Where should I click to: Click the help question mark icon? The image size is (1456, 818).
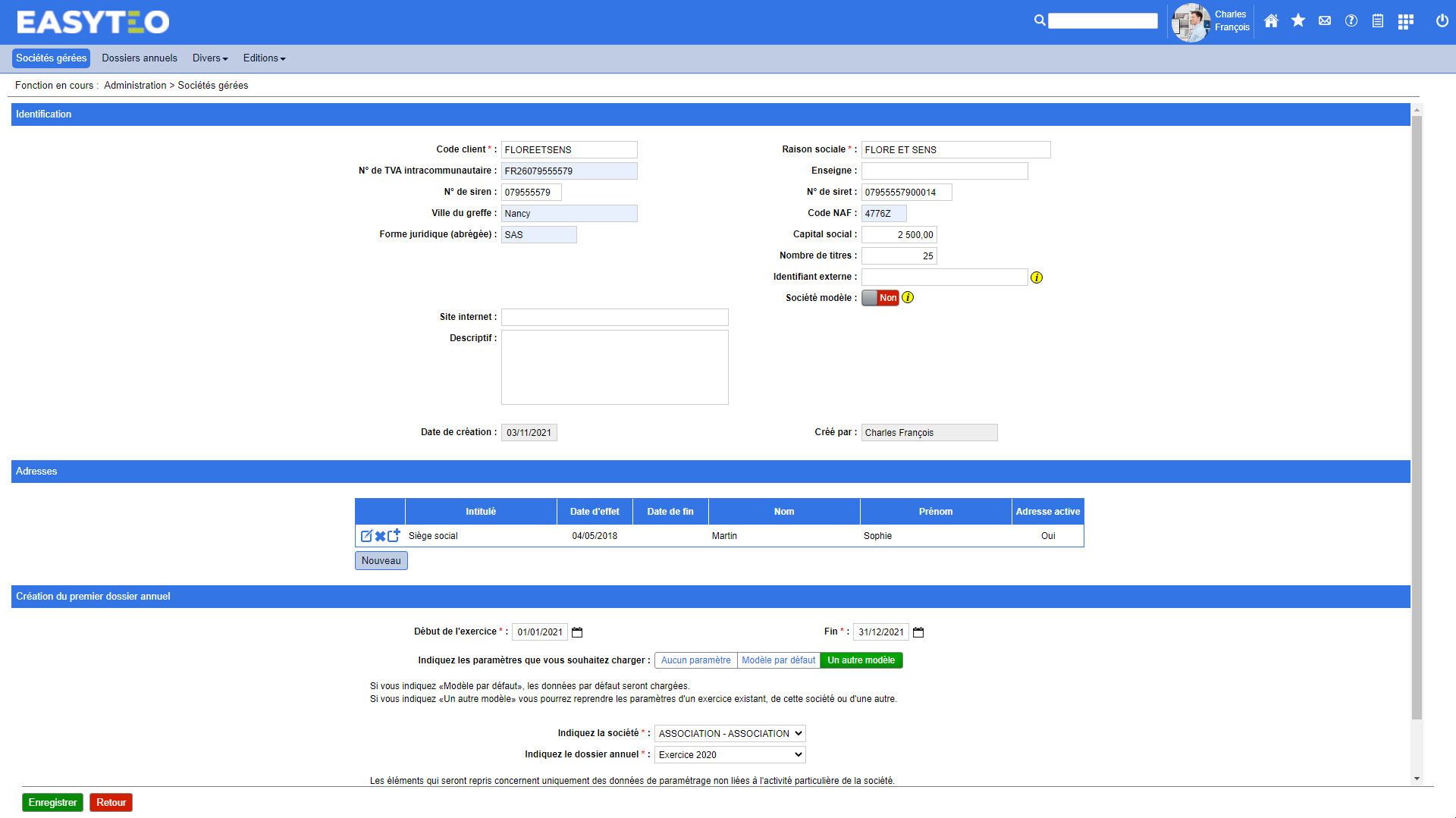(1351, 21)
